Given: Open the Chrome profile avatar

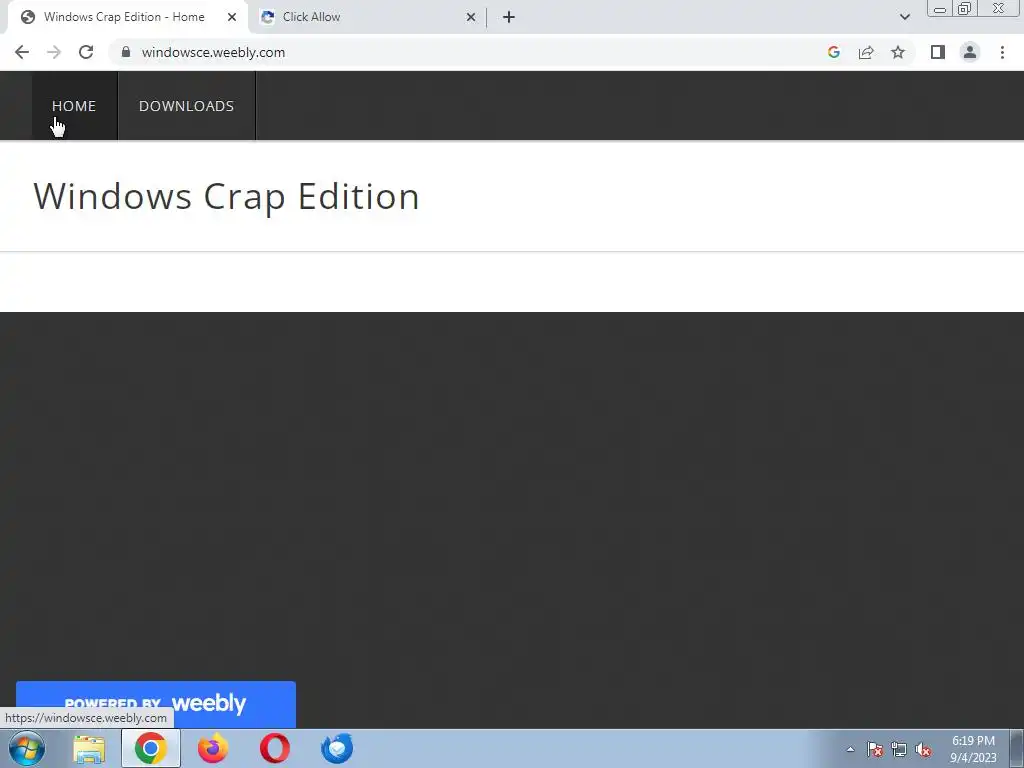Looking at the screenshot, I should [970, 52].
